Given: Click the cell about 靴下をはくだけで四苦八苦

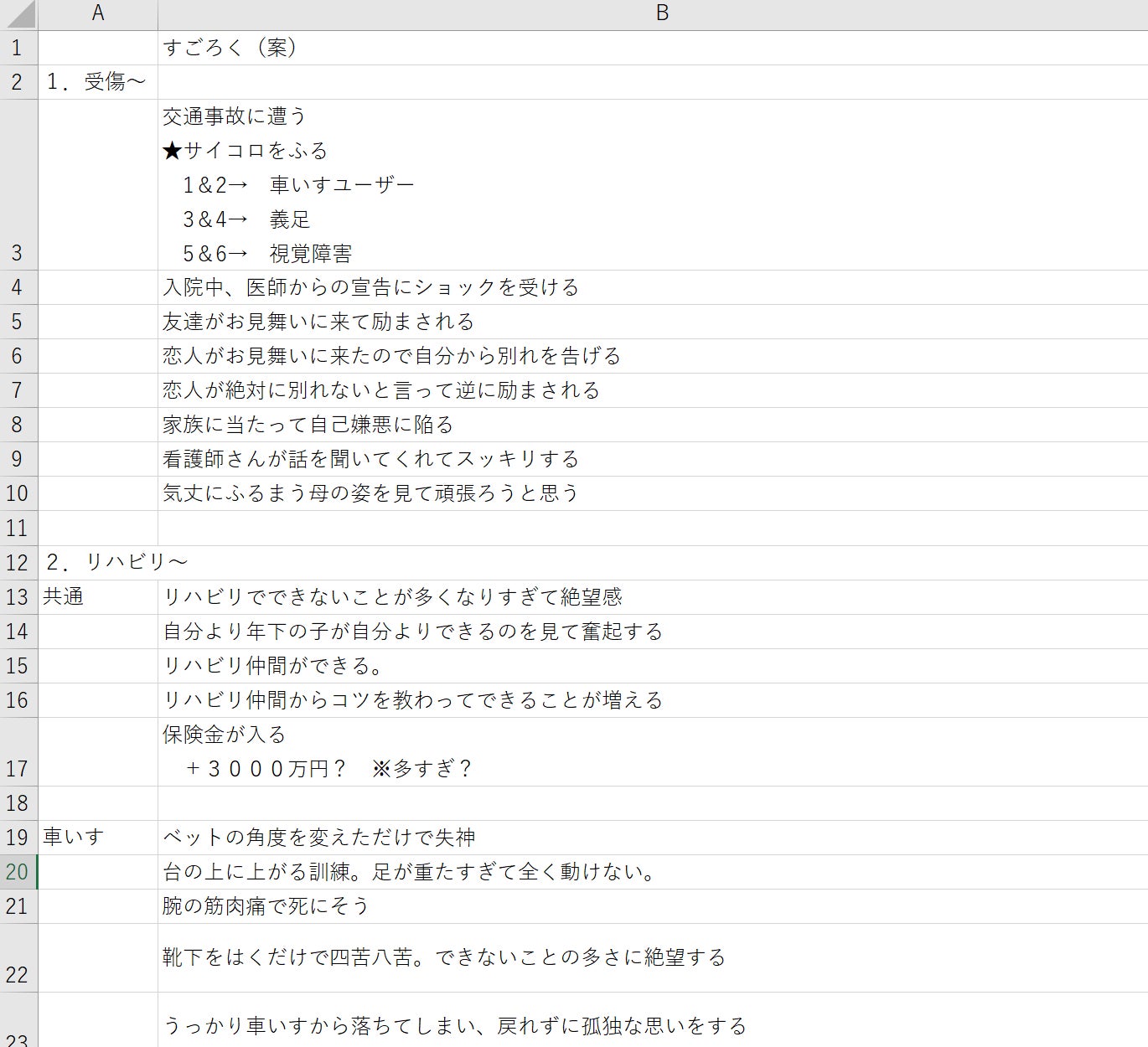Looking at the screenshot, I should click(419, 958).
